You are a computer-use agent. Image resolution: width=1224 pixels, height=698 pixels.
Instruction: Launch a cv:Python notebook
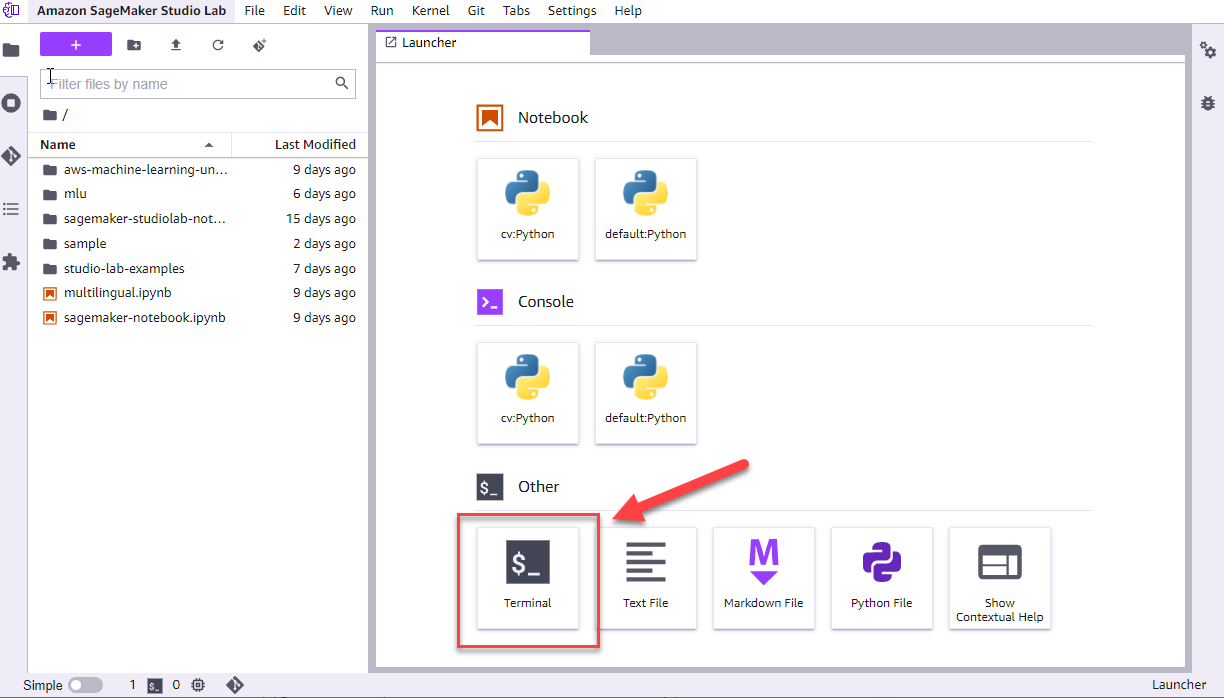(x=528, y=209)
